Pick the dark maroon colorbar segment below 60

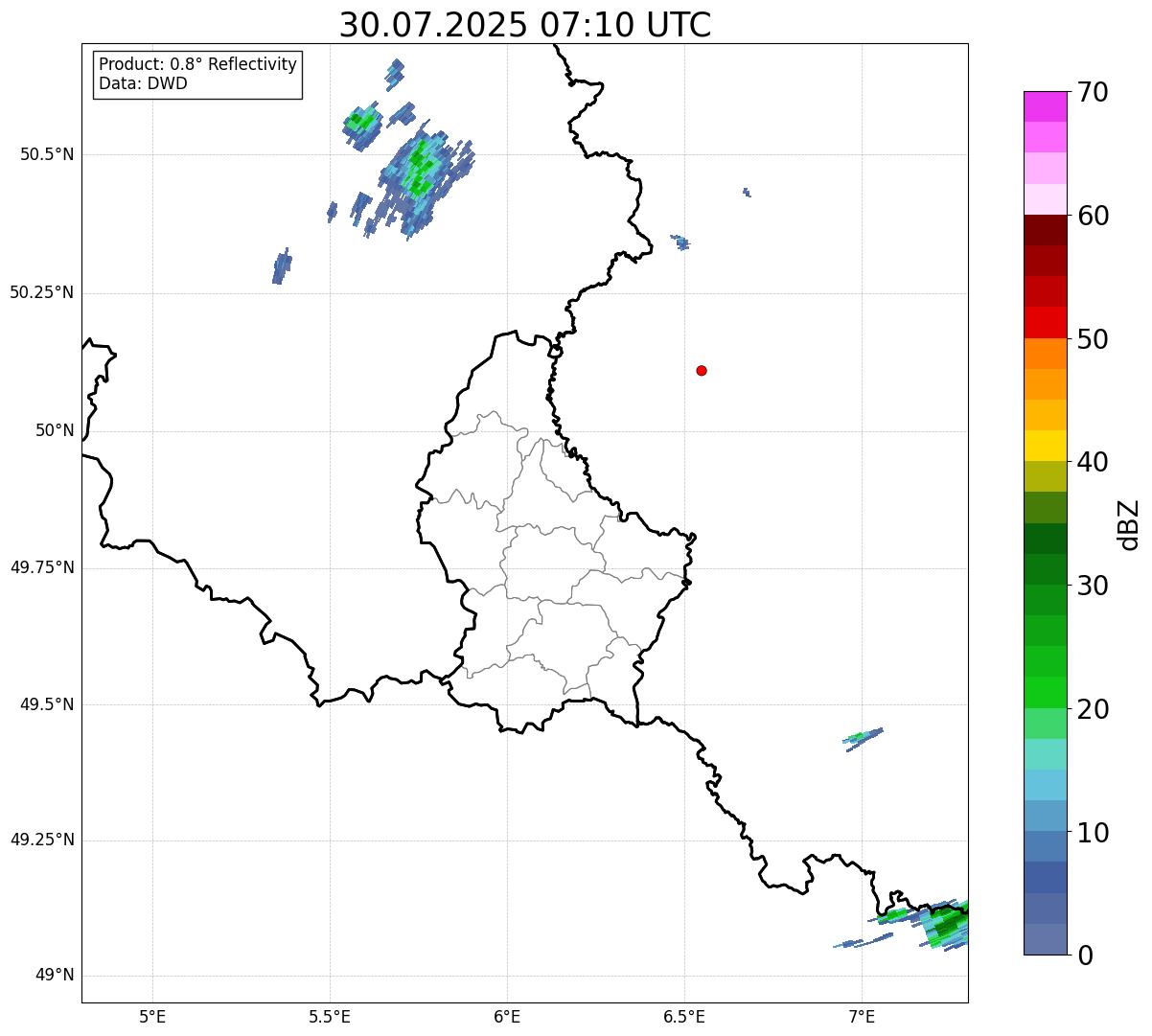point(1045,230)
